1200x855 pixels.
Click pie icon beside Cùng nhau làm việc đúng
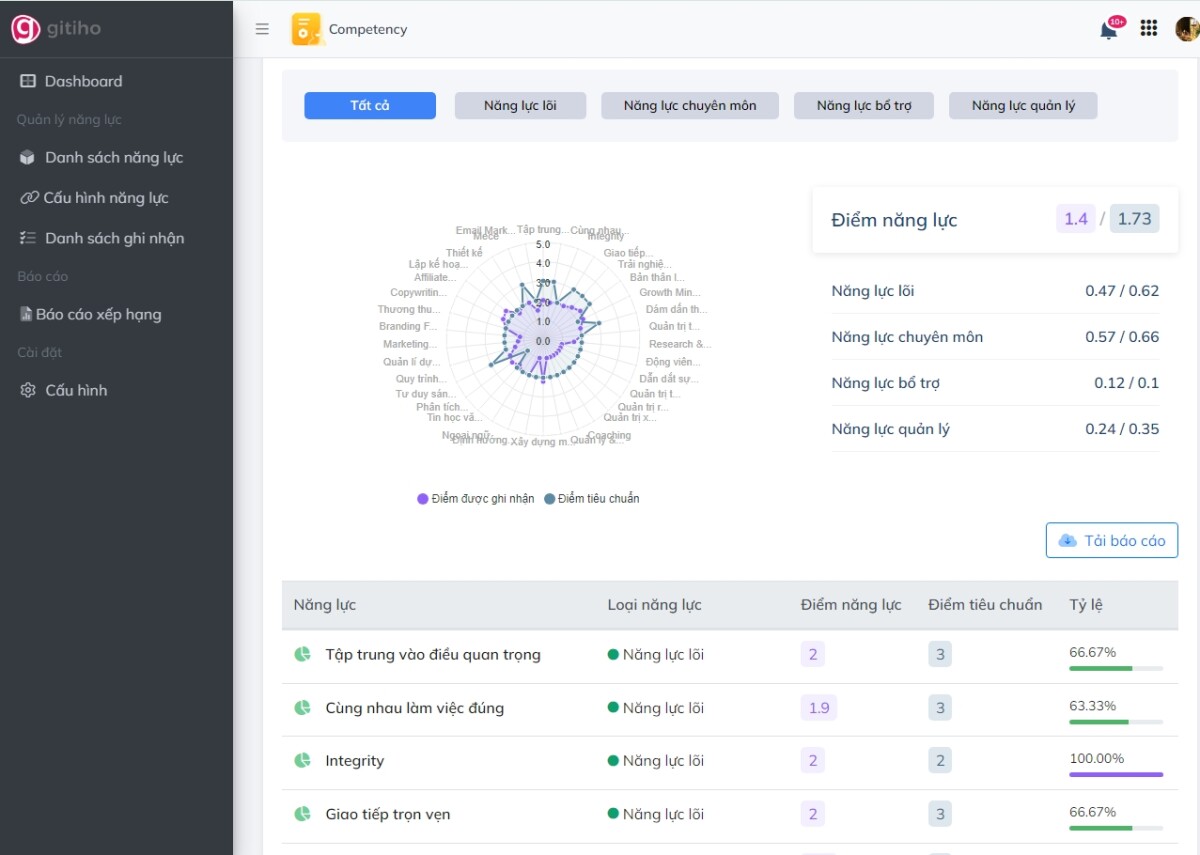point(302,707)
